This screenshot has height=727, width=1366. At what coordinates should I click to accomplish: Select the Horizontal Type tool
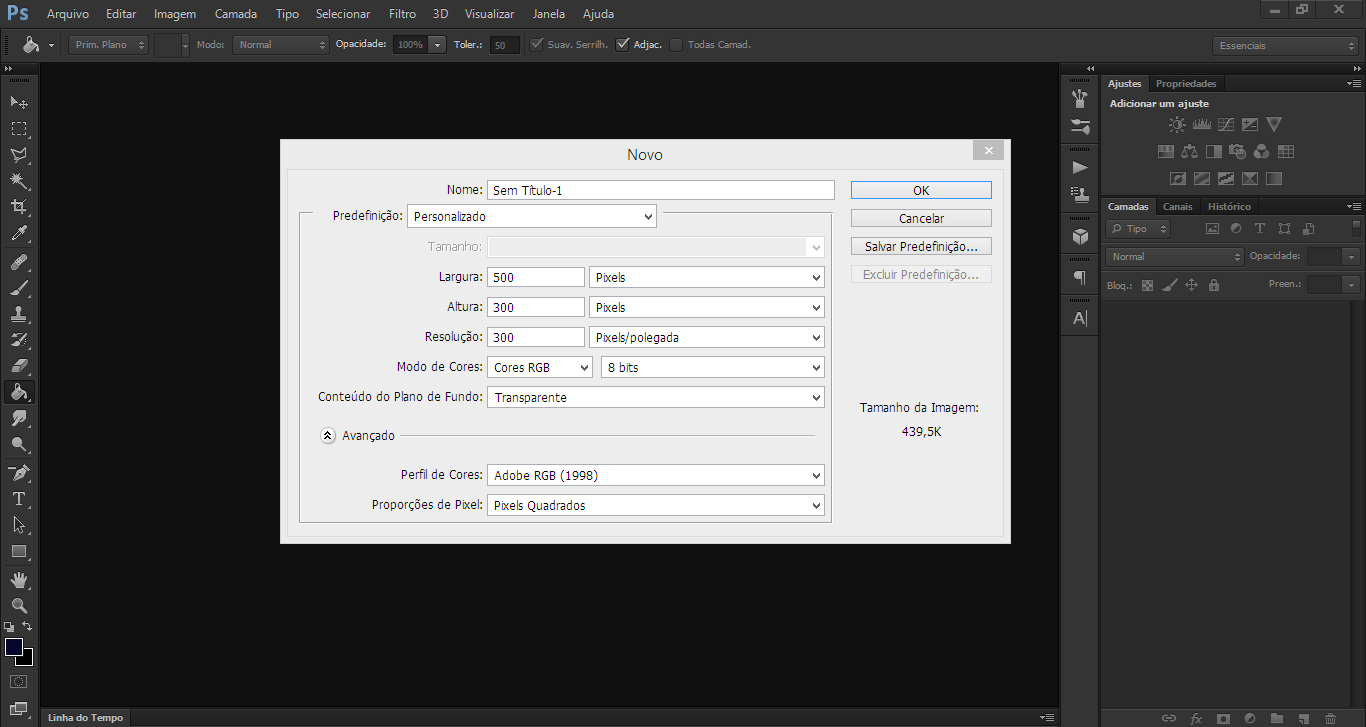pyautogui.click(x=19, y=498)
